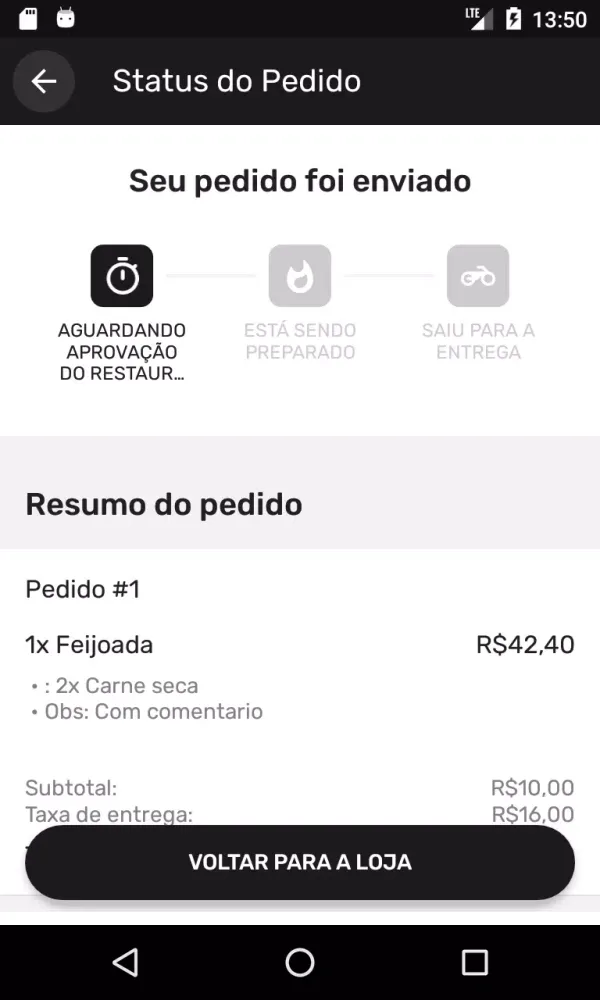
Task: Tap AGUARDANDO APROVAÇÃO step label
Action: (x=122, y=352)
